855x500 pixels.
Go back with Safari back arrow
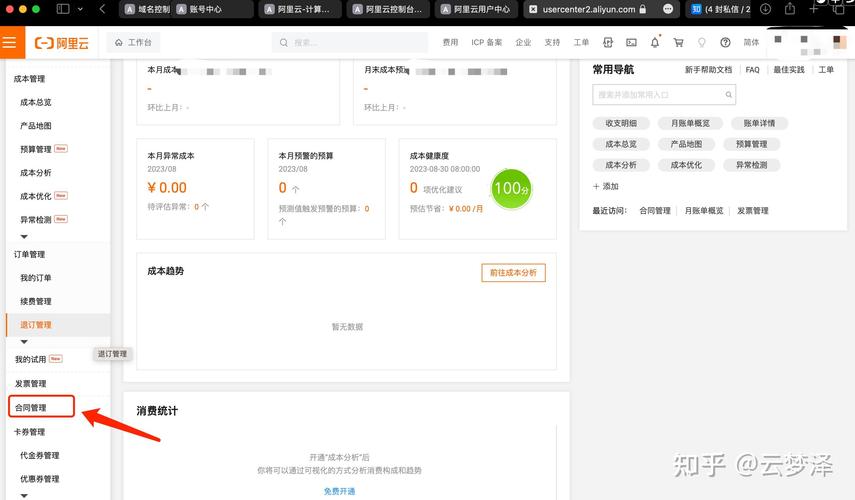102,9
